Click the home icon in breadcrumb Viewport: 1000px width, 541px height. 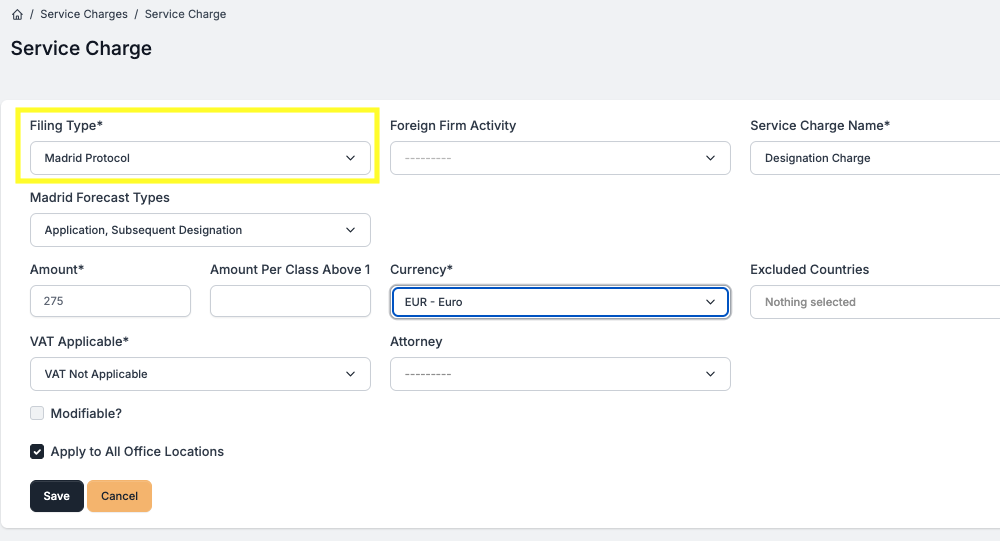tap(17, 15)
